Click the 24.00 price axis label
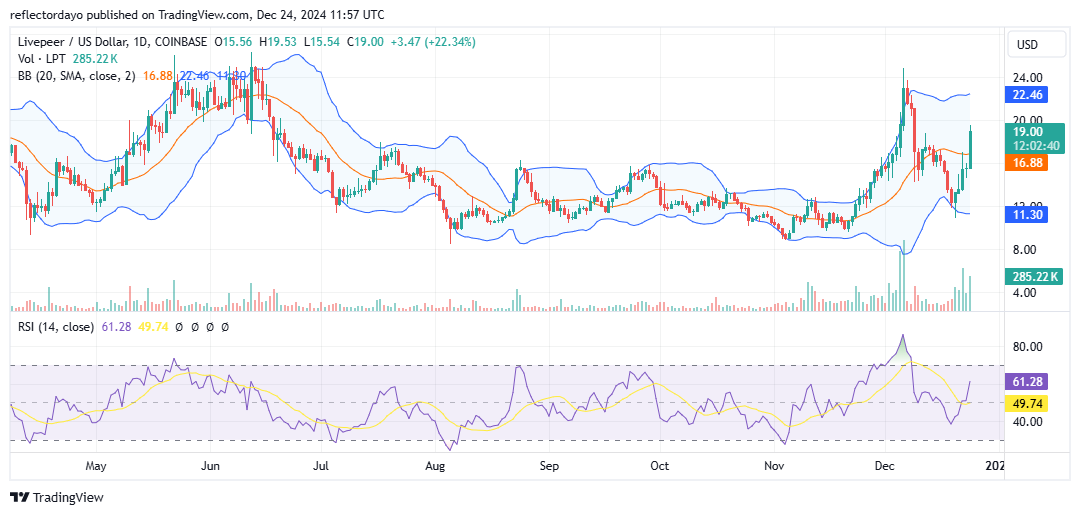 pyautogui.click(x=1029, y=78)
